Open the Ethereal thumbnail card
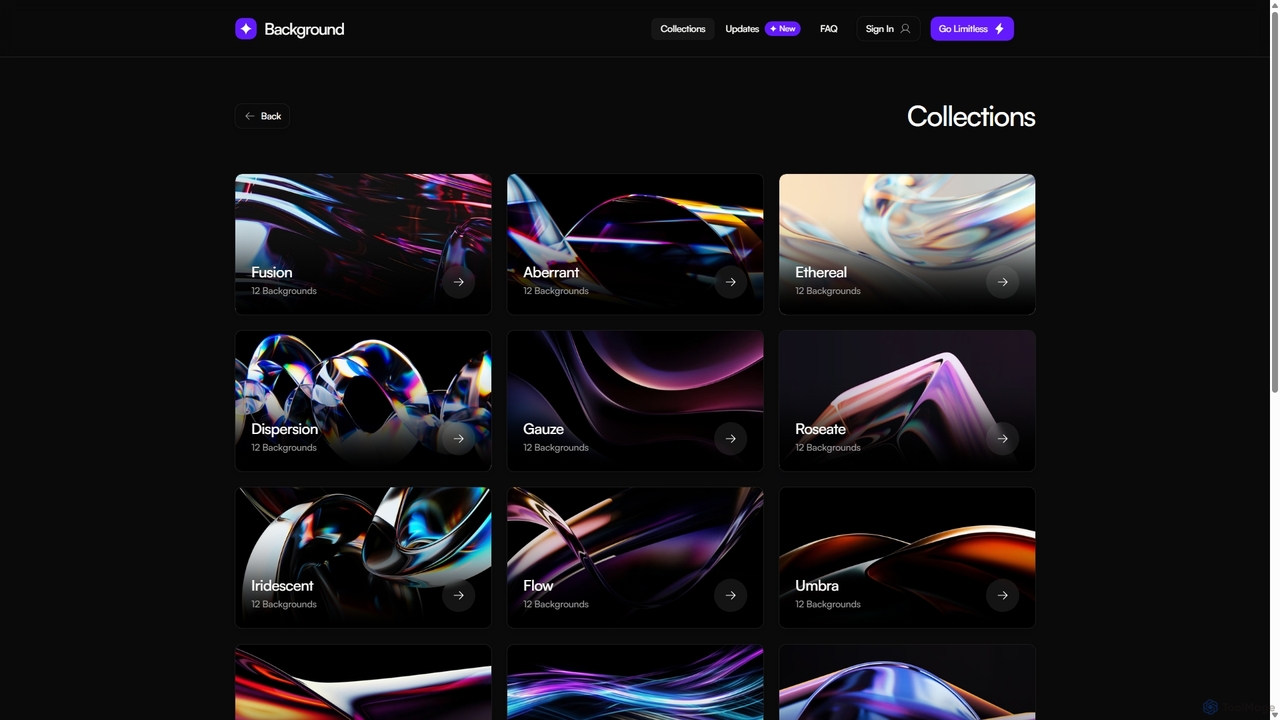Viewport: 1280px width, 720px height. point(907,244)
